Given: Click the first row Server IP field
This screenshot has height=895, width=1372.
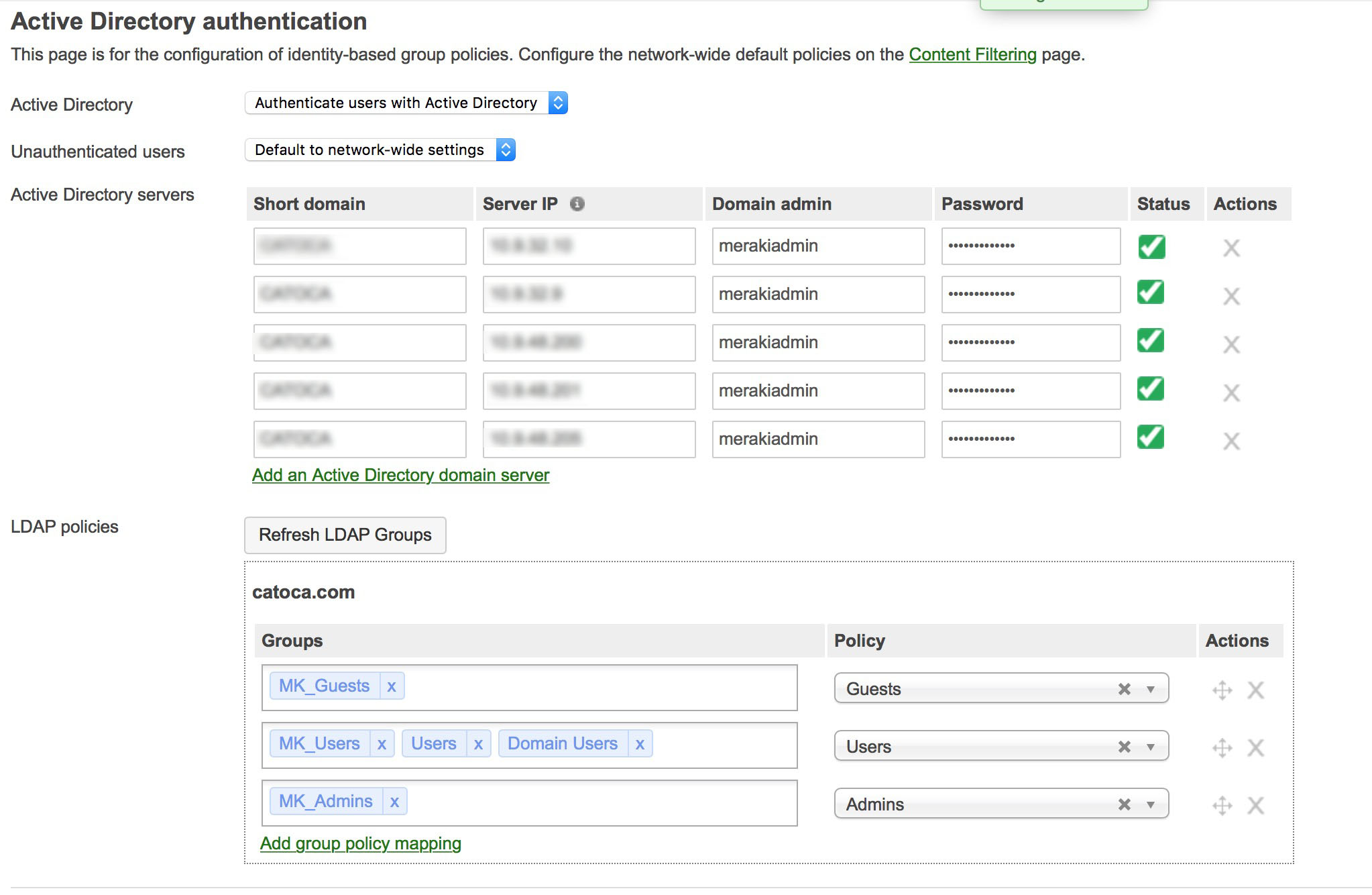Looking at the screenshot, I should [x=589, y=246].
